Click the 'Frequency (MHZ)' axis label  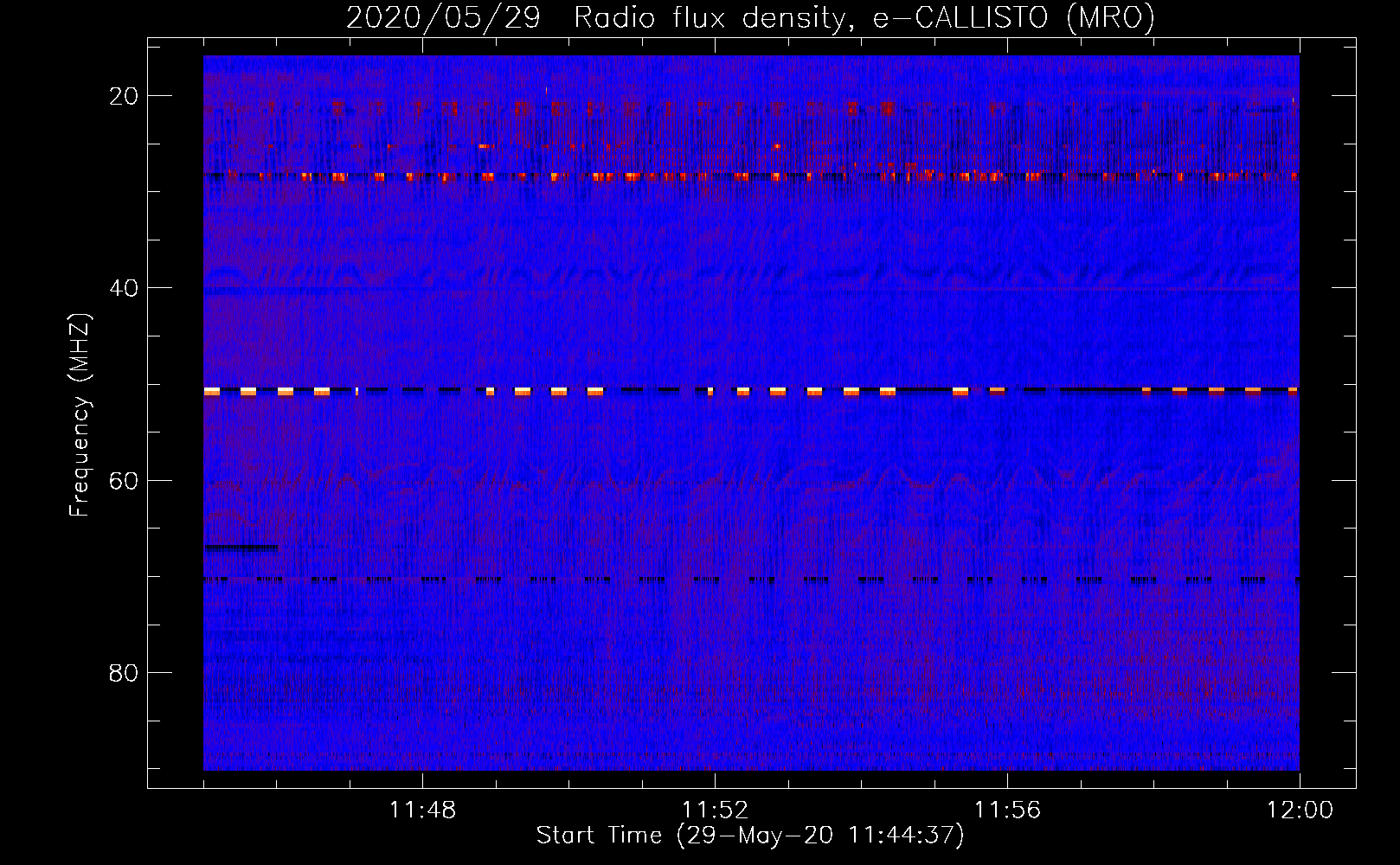(80, 415)
